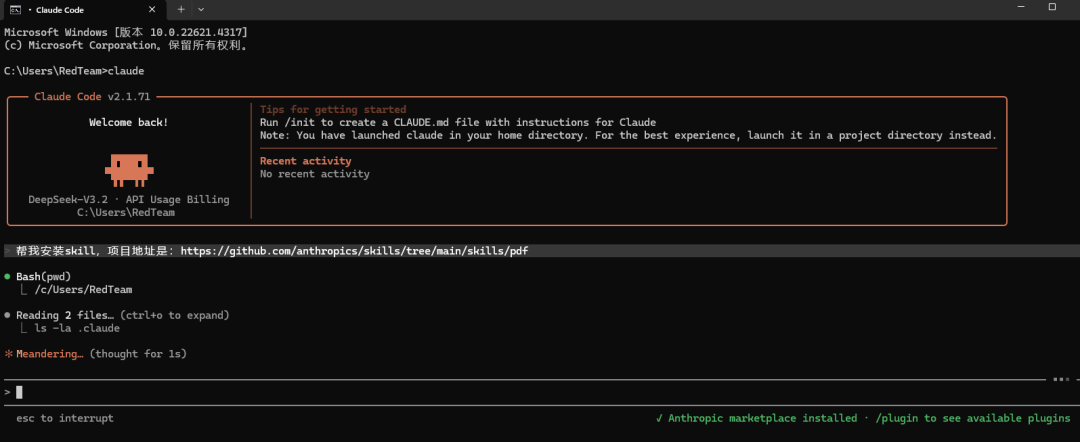Click the "Recent activity" heading

305,161
